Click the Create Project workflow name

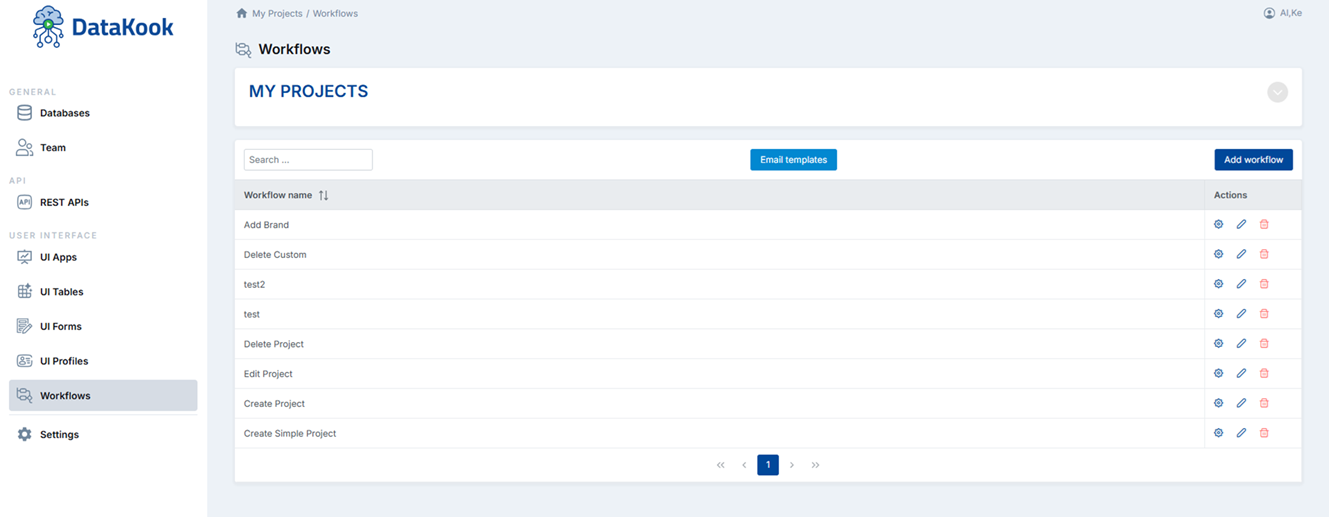click(274, 404)
